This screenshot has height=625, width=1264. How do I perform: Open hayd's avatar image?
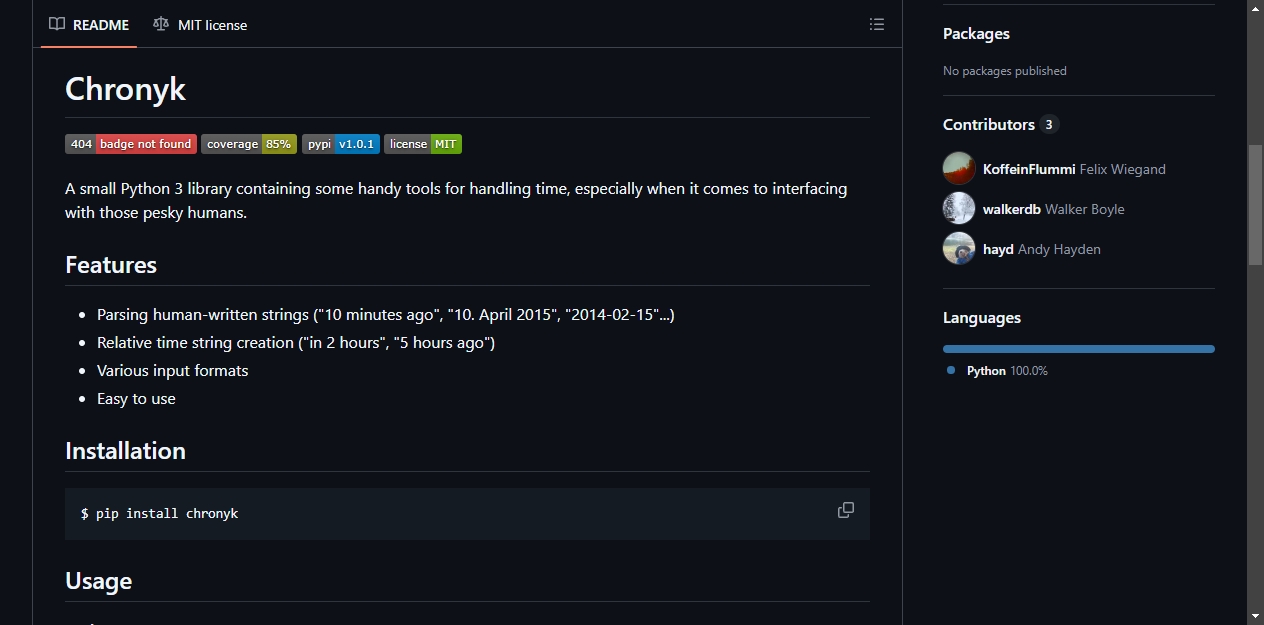coord(959,248)
